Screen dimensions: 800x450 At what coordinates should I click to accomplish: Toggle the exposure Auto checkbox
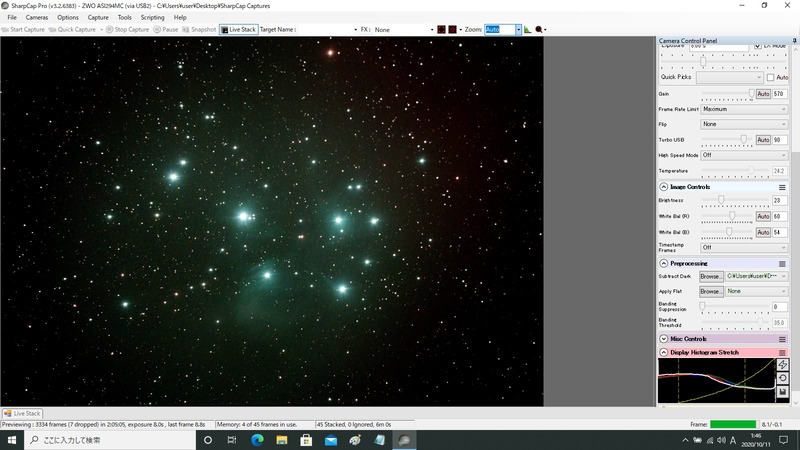(770, 78)
